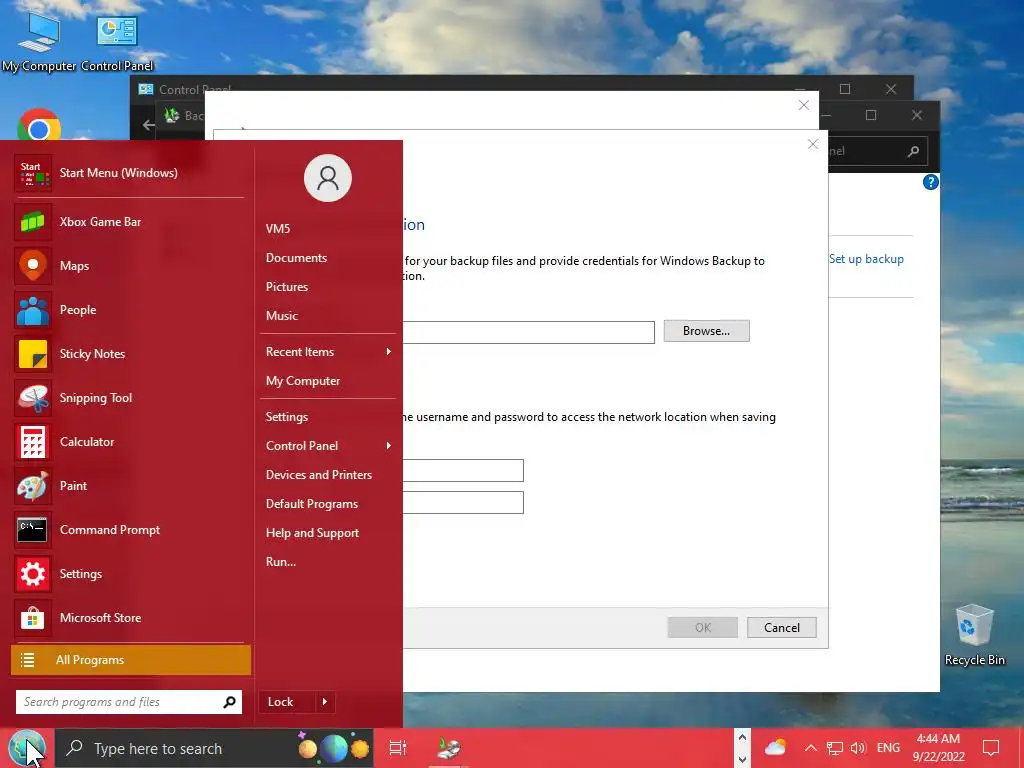
Task: Expand the Recent Items submenu arrow
Action: (x=389, y=352)
